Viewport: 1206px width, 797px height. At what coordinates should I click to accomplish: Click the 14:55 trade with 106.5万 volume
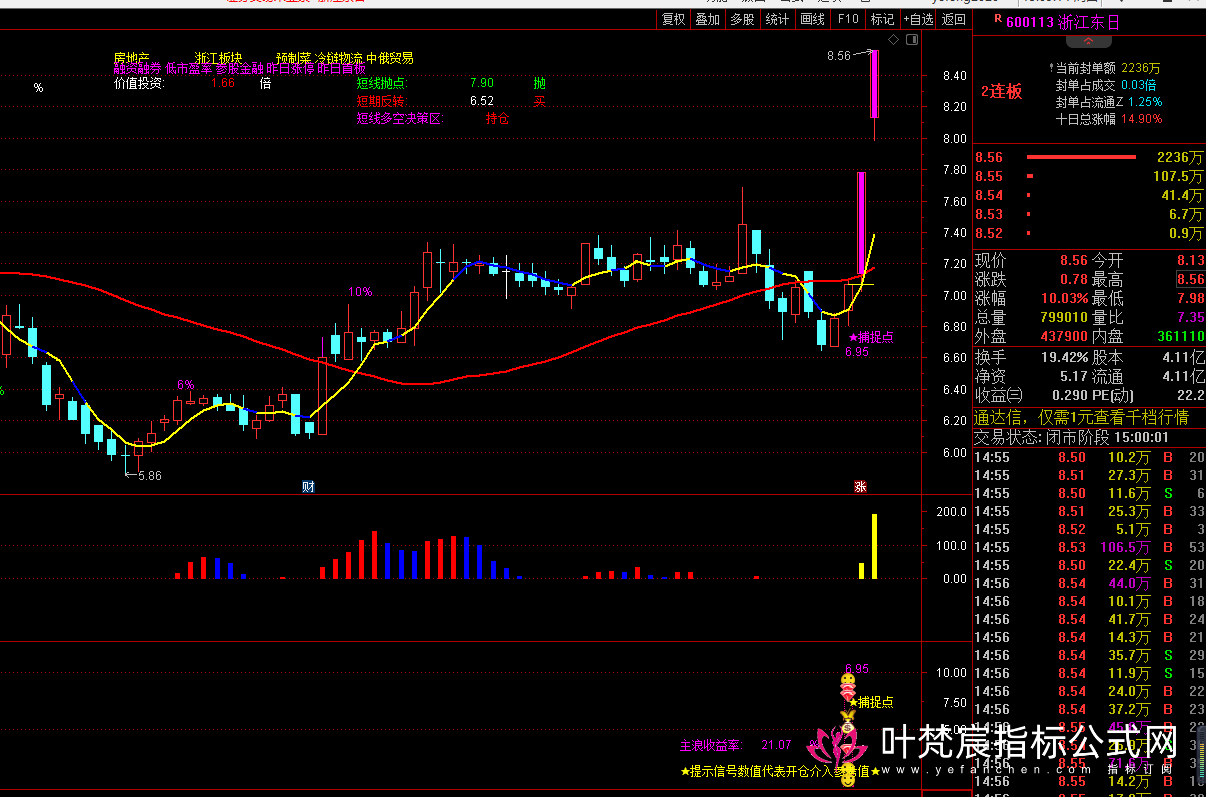[1089, 547]
